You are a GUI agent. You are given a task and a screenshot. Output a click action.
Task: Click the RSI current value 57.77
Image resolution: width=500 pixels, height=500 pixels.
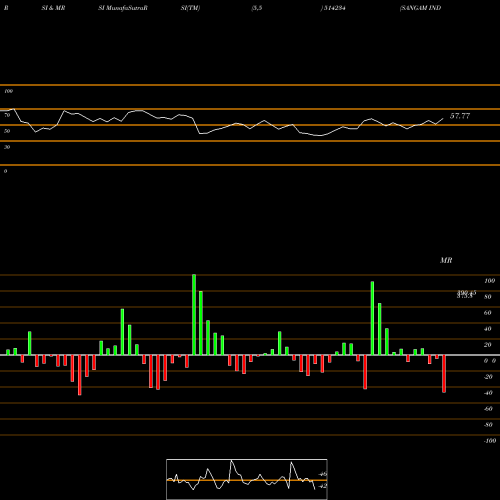(x=460, y=116)
